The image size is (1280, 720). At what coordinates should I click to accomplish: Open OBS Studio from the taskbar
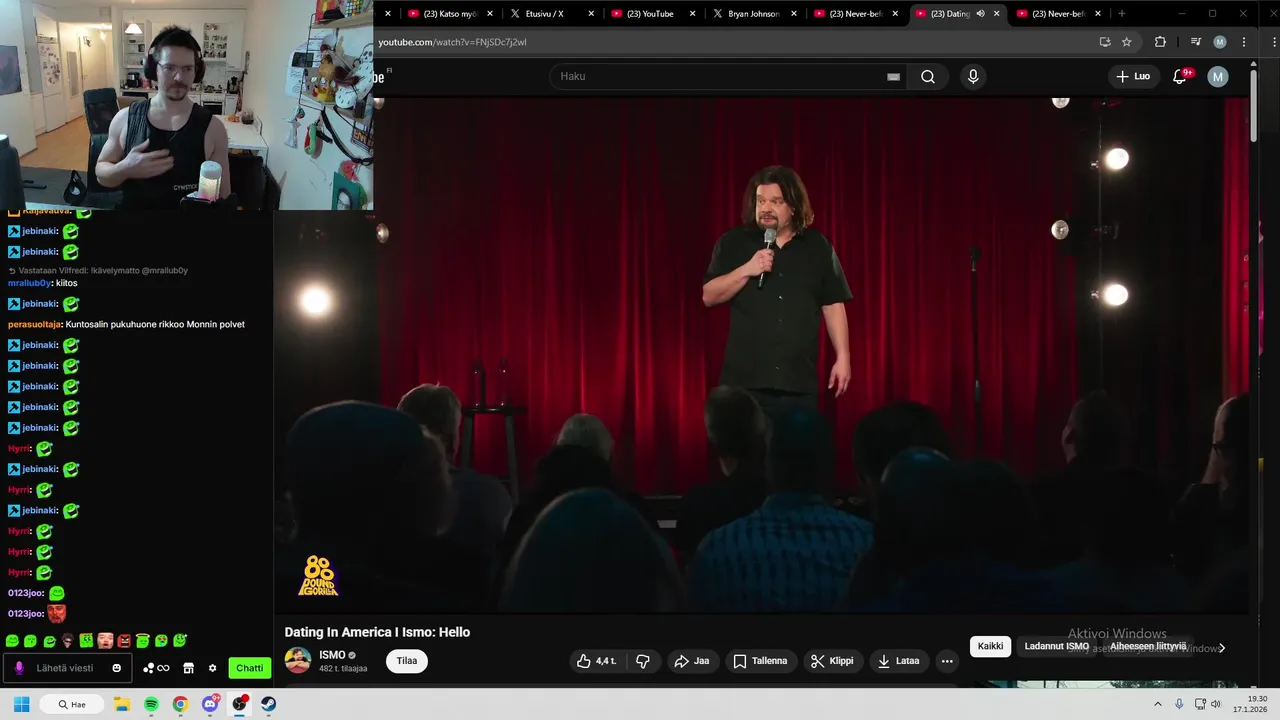point(240,704)
